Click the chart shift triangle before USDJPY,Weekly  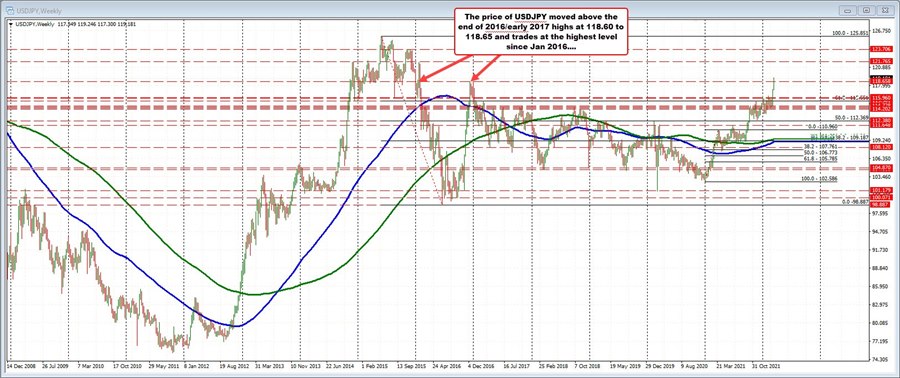pyautogui.click(x=11, y=24)
